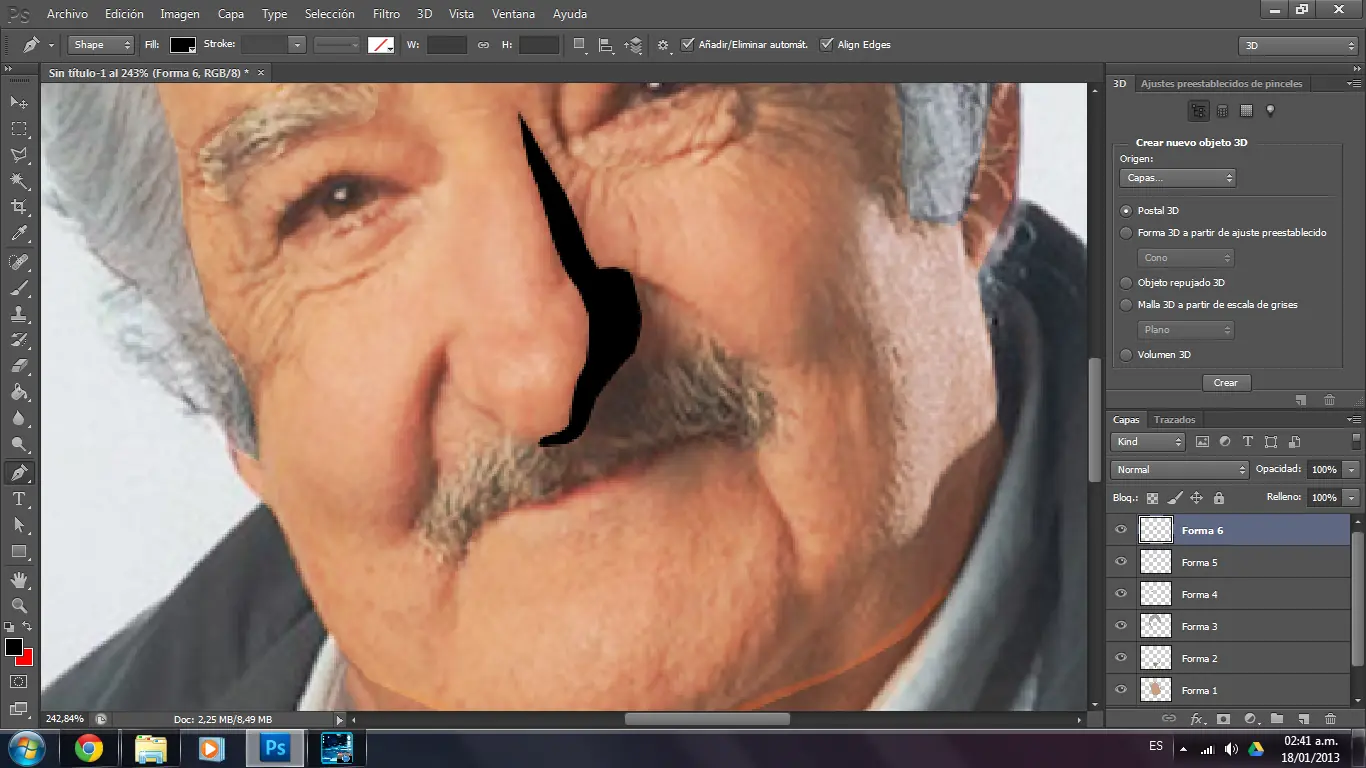Create new group folder icon

coord(1277,719)
